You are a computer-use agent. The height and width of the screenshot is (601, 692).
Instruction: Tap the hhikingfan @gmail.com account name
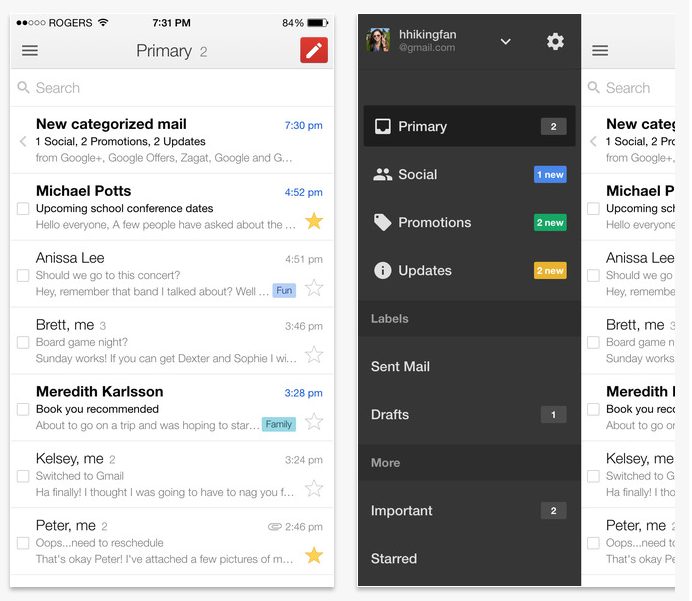pyautogui.click(x=427, y=41)
